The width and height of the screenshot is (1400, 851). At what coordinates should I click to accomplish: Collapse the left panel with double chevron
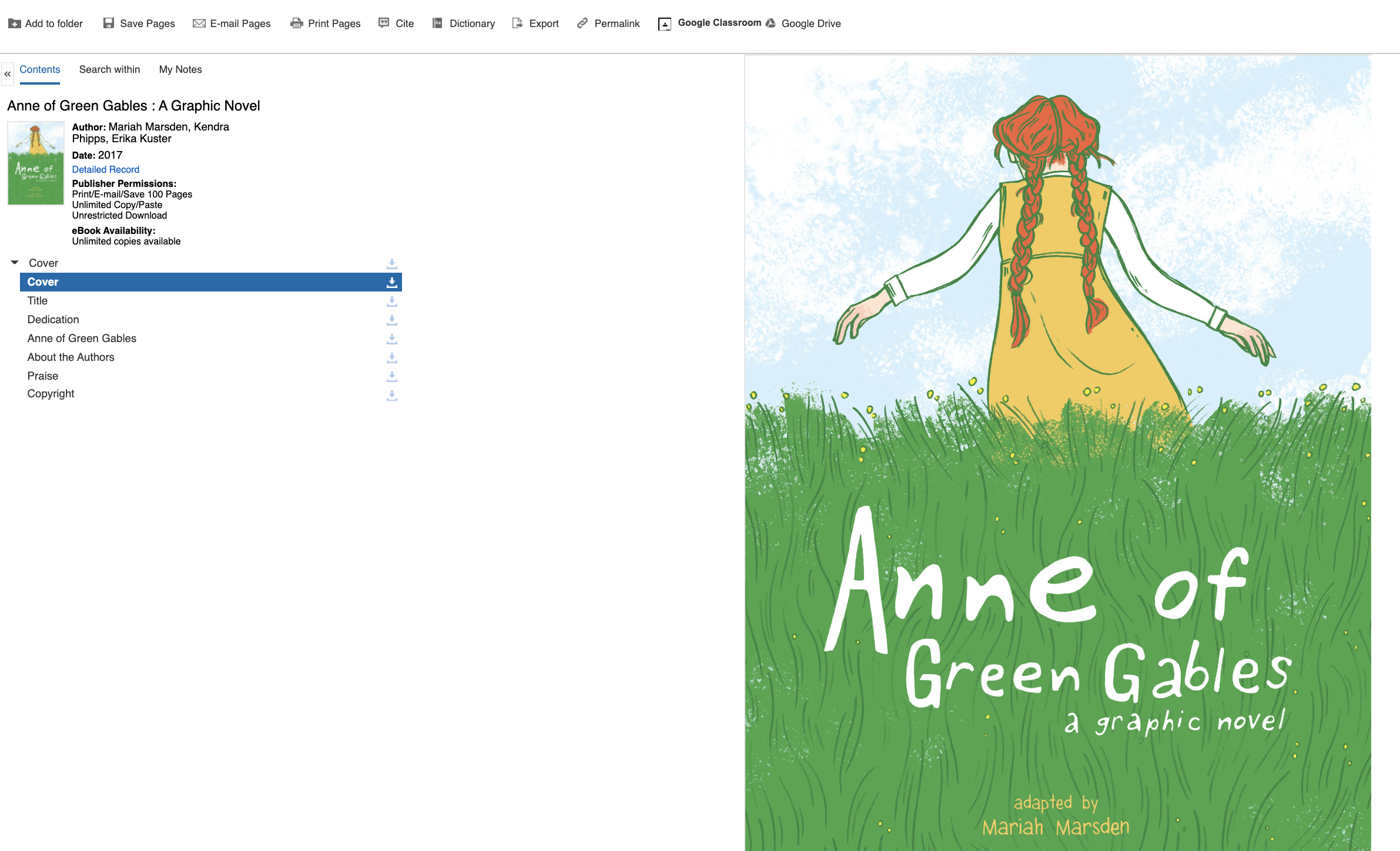[x=8, y=74]
